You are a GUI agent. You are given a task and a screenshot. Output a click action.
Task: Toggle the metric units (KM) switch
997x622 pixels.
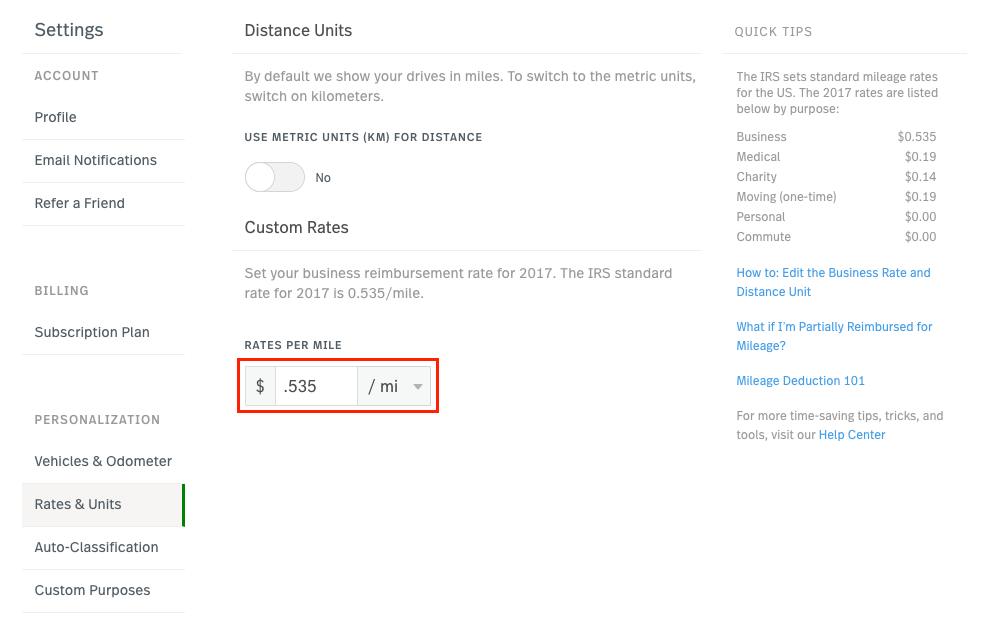pyautogui.click(x=275, y=177)
